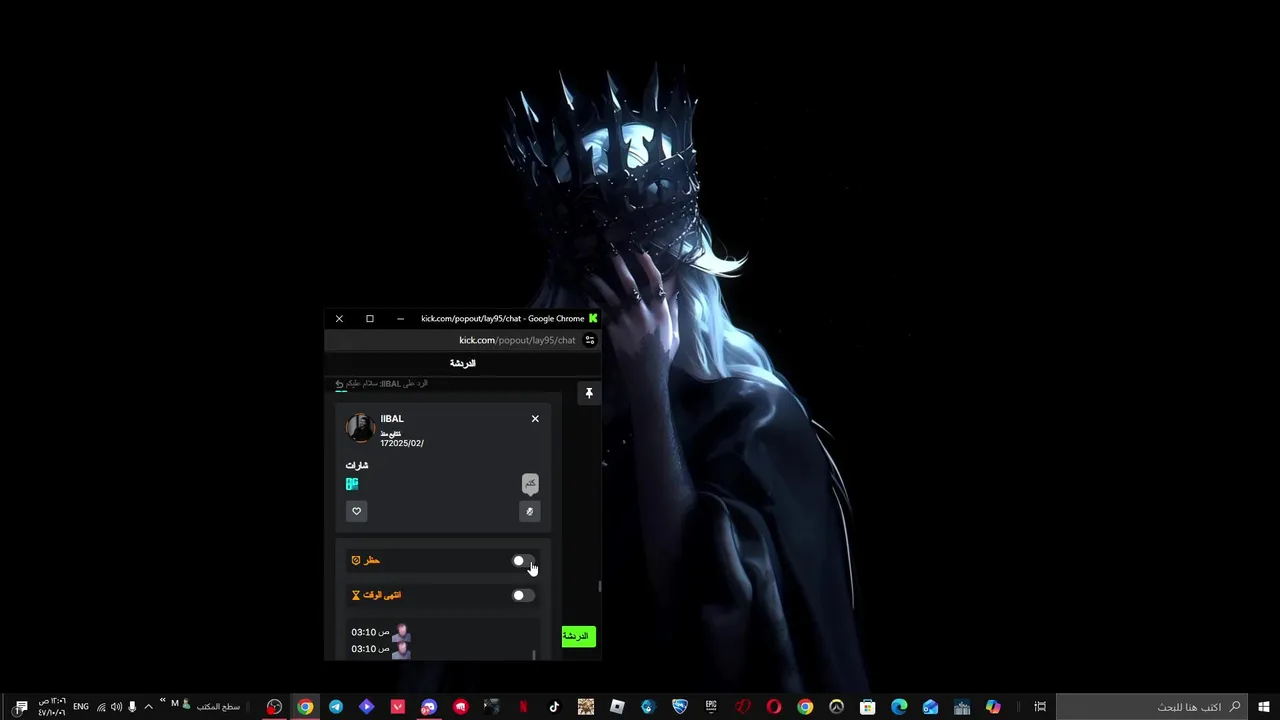1280x720 pixels.
Task: Open the Windows Start menu
Action: tap(1264, 707)
